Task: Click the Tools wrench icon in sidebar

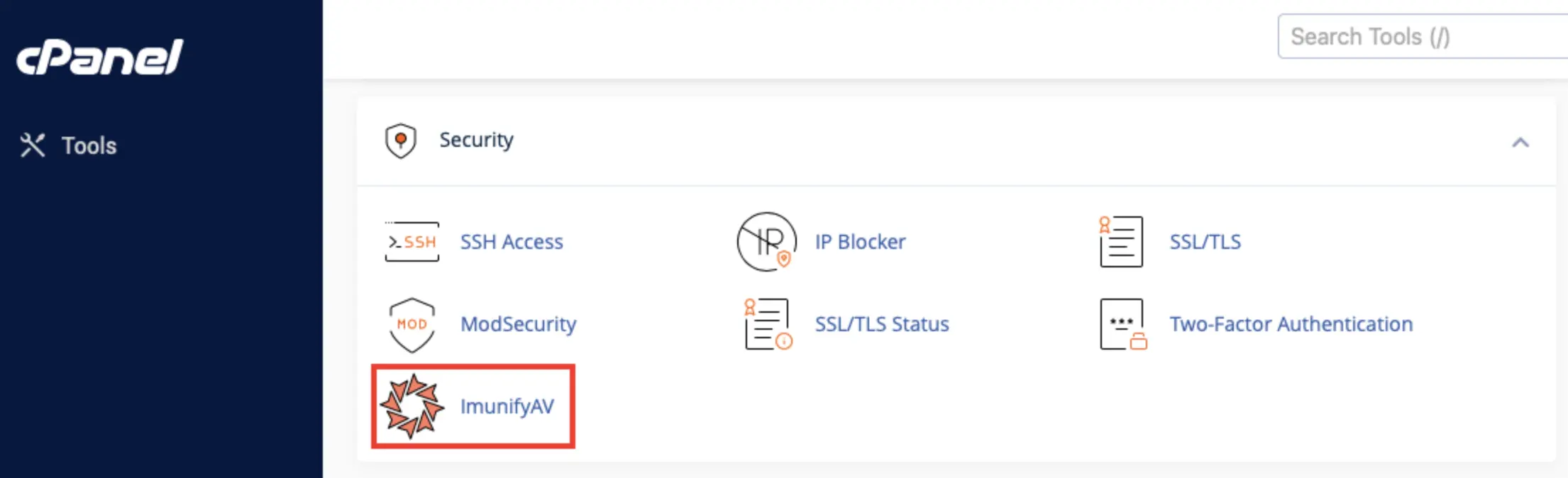Action: (x=33, y=145)
